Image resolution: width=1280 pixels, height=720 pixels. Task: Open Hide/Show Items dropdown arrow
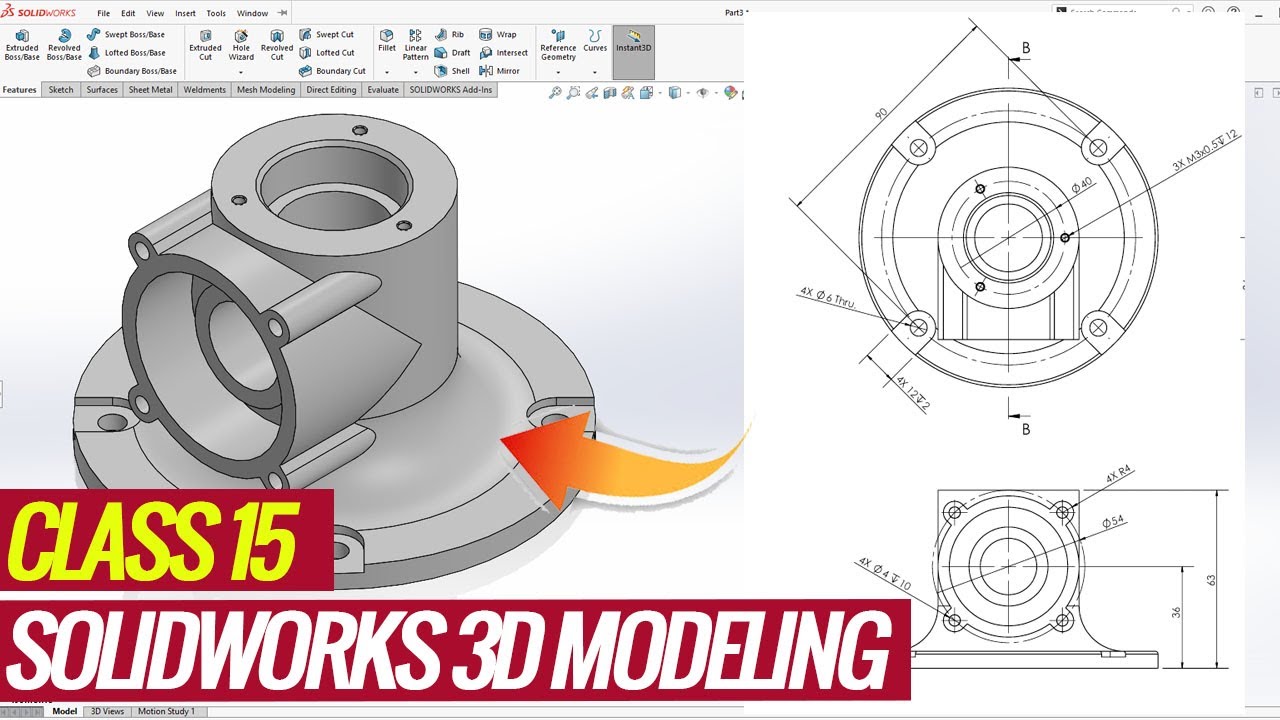(x=714, y=94)
